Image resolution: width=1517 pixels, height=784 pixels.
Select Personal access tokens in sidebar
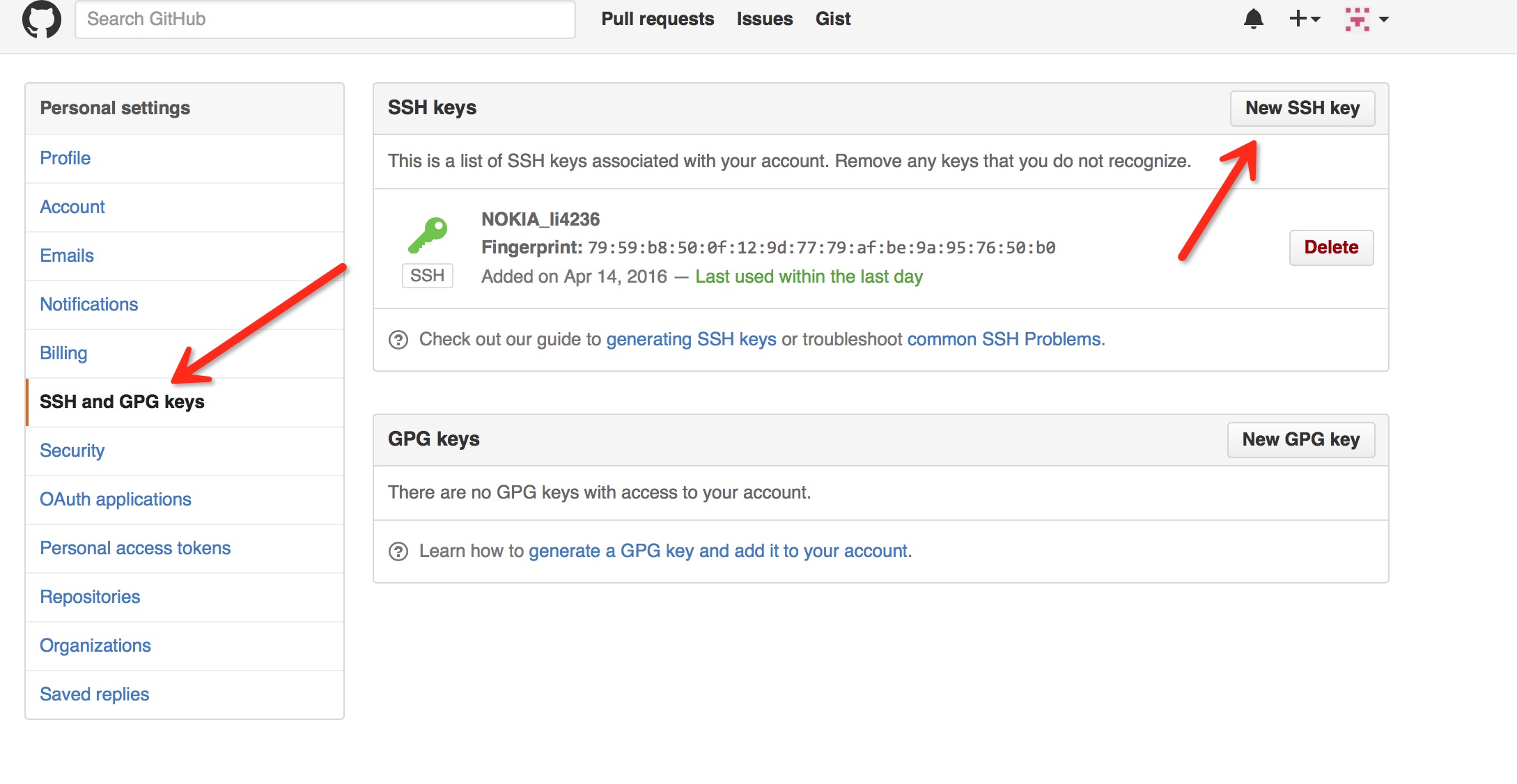pos(135,548)
